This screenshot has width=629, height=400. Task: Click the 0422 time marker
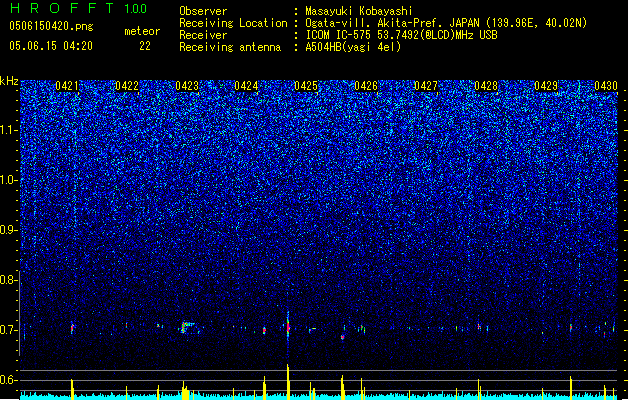pyautogui.click(x=127, y=86)
